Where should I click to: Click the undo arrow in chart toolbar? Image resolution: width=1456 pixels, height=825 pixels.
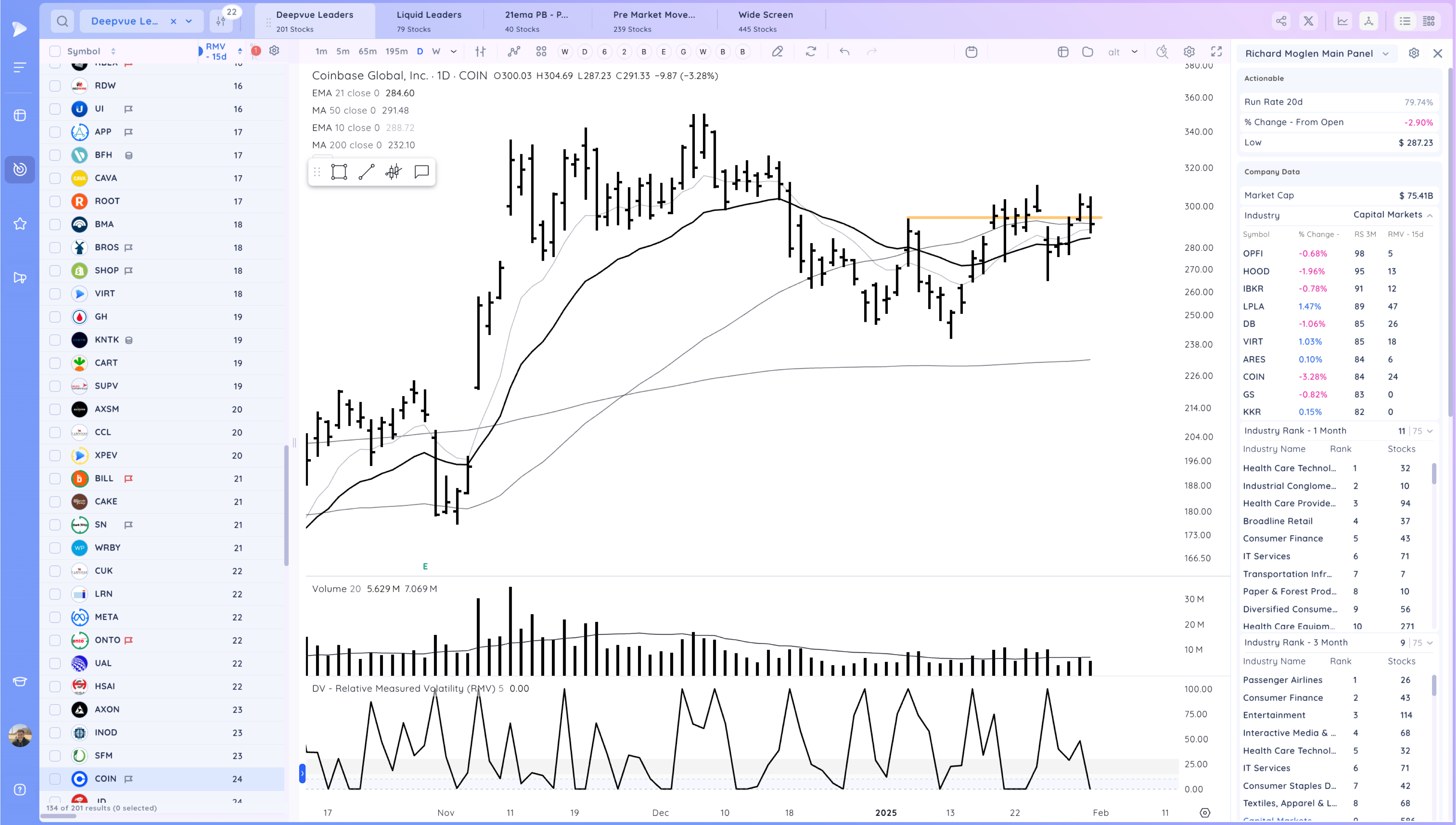[844, 52]
